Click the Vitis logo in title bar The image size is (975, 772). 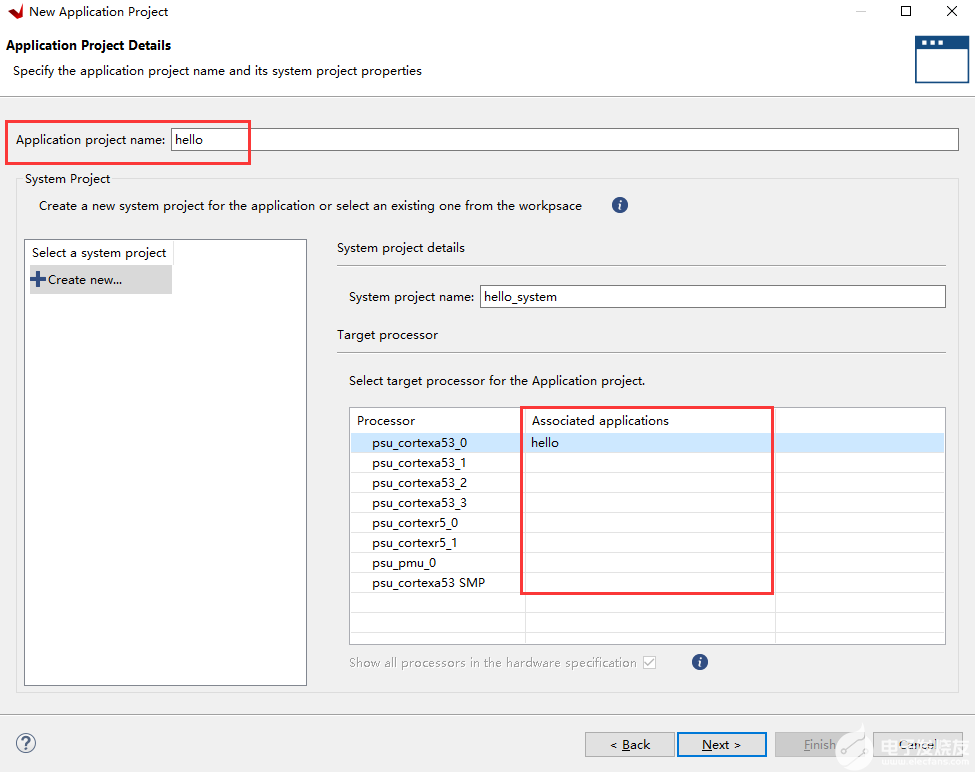[x=14, y=12]
